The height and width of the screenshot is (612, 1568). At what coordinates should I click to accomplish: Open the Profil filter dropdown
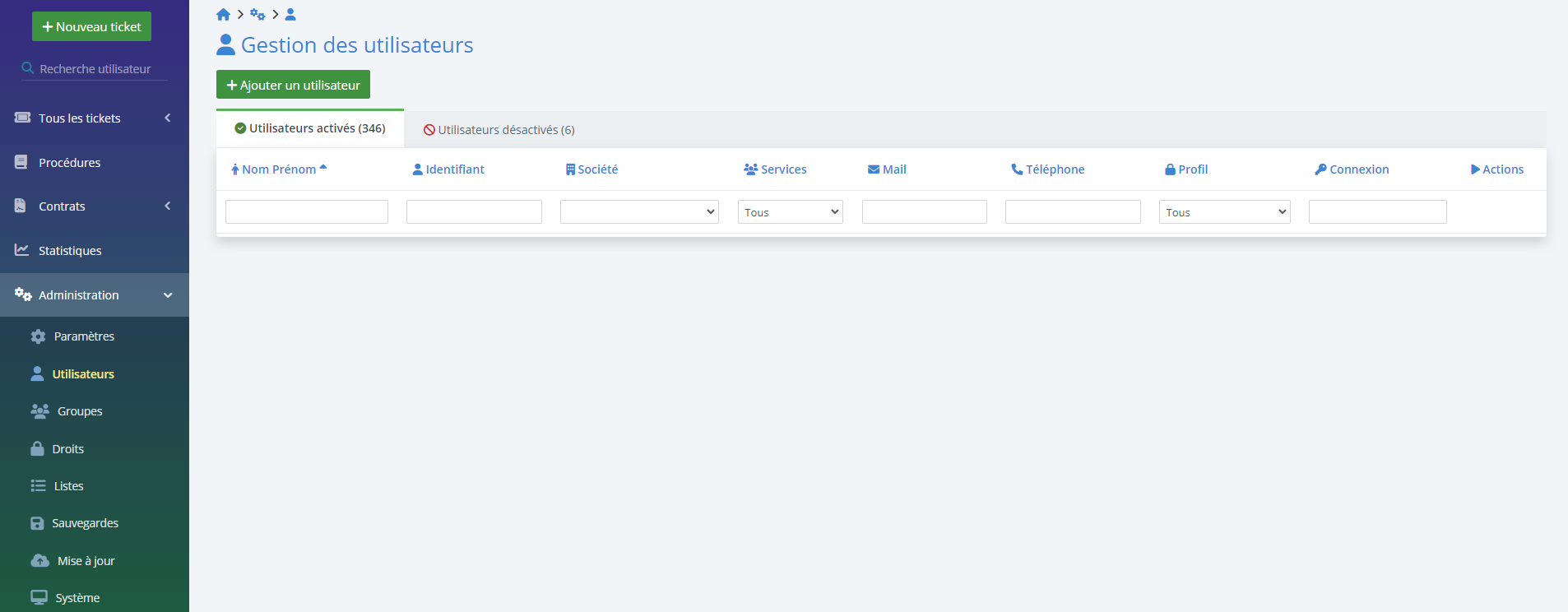click(1224, 211)
